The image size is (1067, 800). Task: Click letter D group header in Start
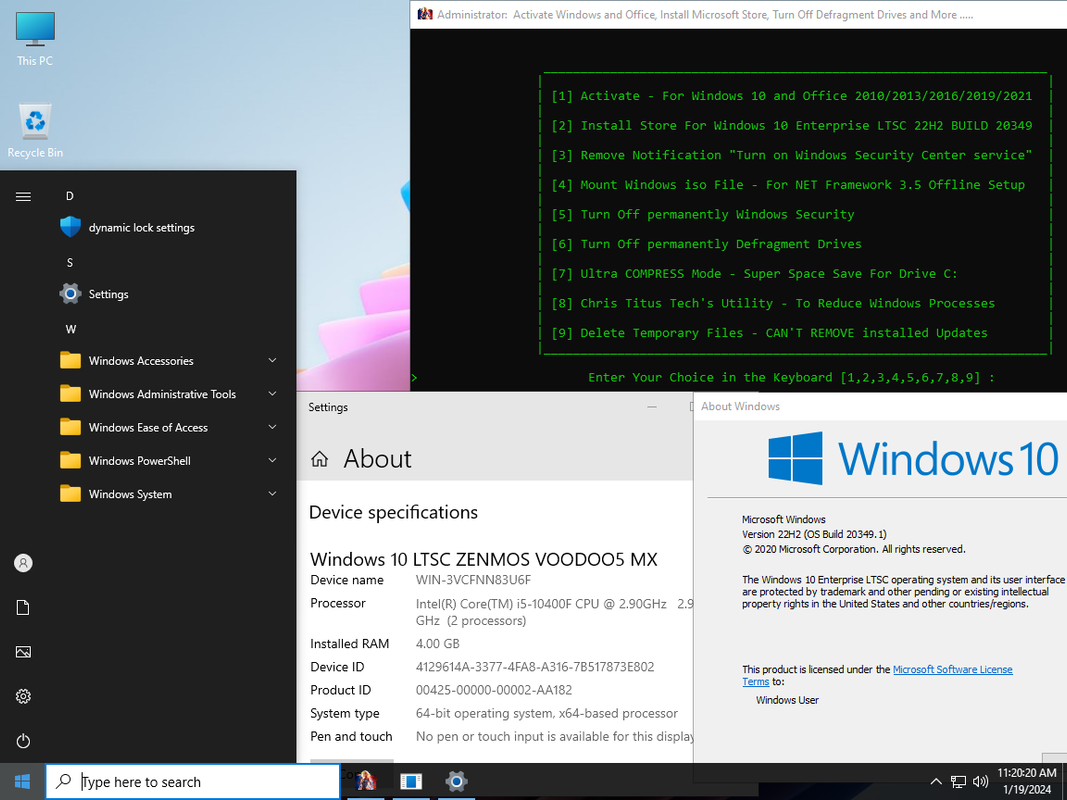69,196
